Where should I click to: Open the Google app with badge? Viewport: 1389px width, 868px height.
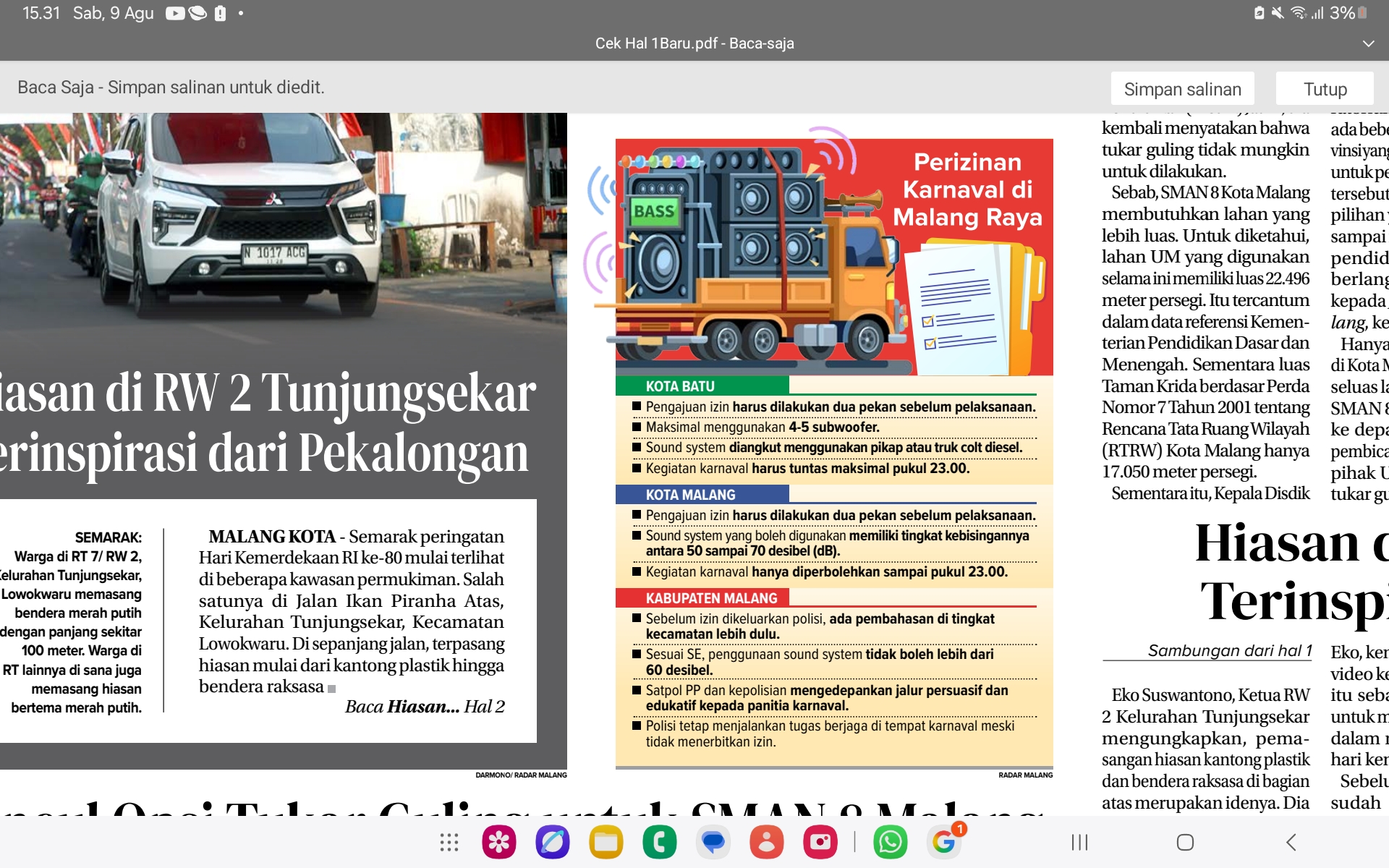(943, 842)
